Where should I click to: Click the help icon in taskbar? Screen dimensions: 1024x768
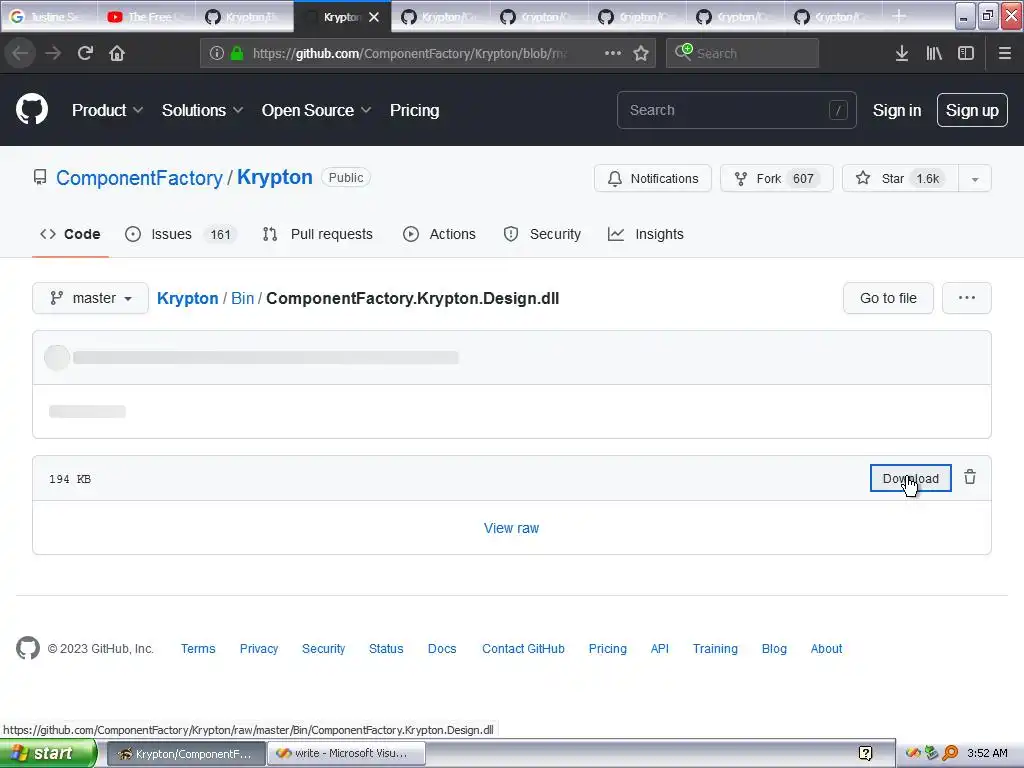tap(865, 753)
